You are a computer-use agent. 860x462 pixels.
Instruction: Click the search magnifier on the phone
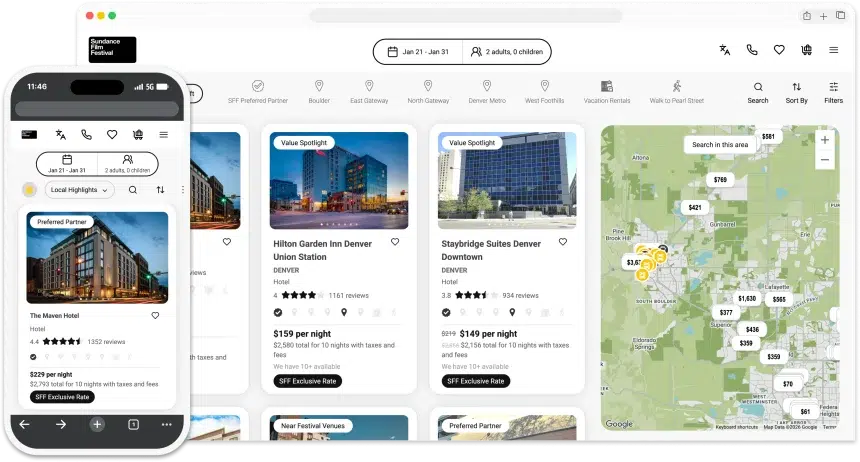point(133,190)
